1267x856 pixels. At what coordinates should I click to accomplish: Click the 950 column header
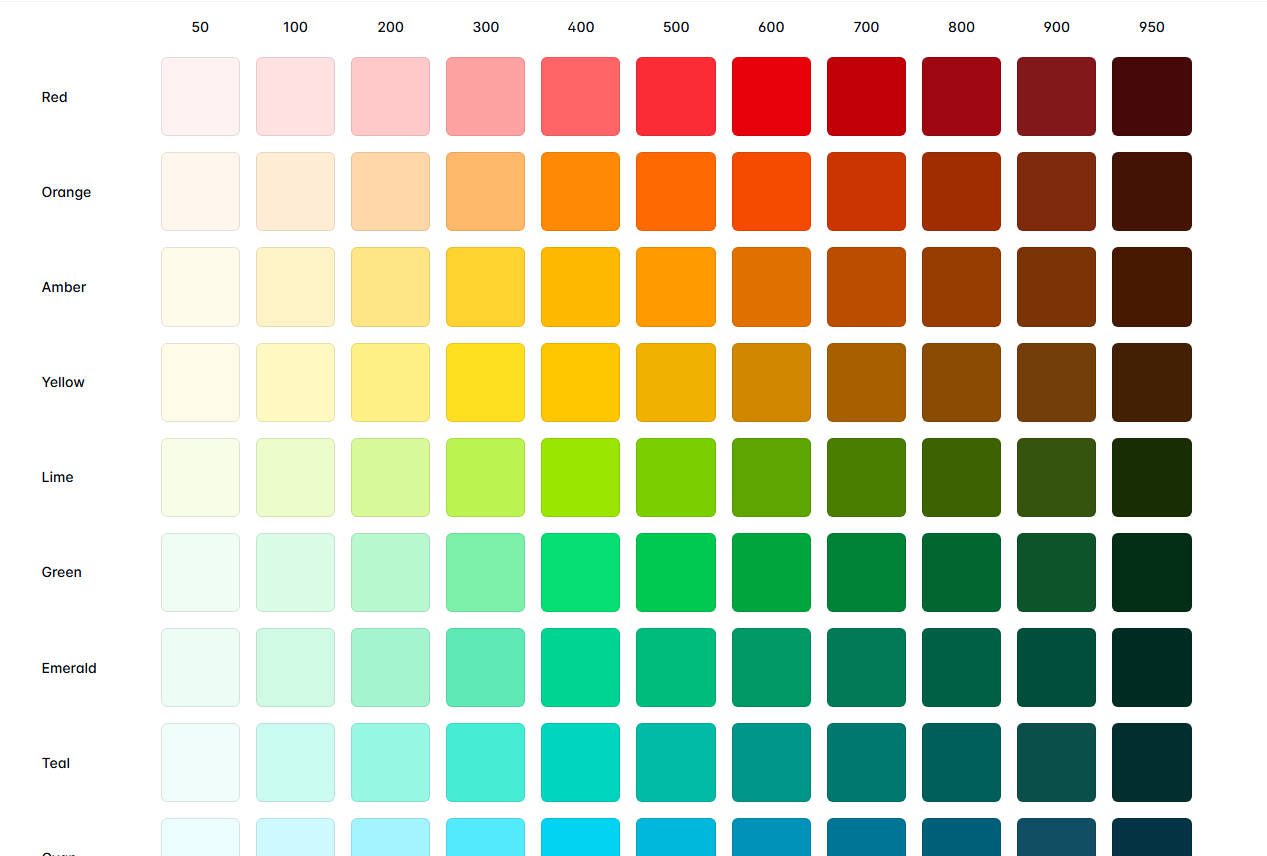(1151, 27)
